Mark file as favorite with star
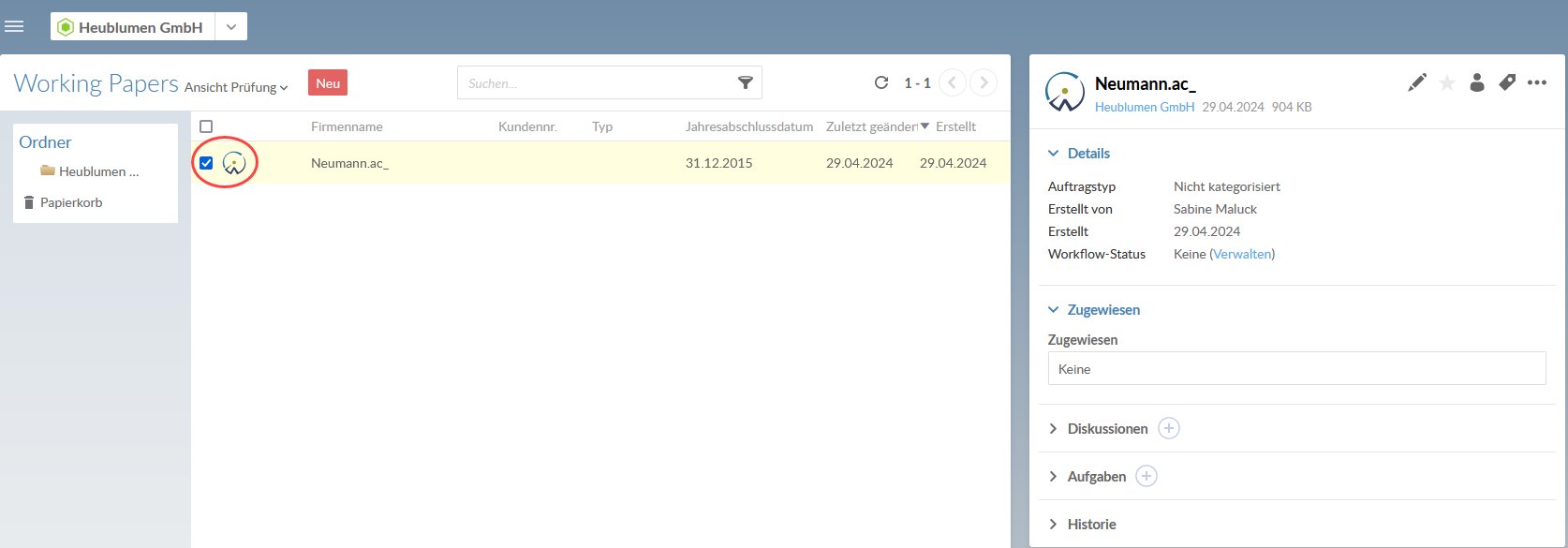The width and height of the screenshot is (1568, 548). point(1447,82)
